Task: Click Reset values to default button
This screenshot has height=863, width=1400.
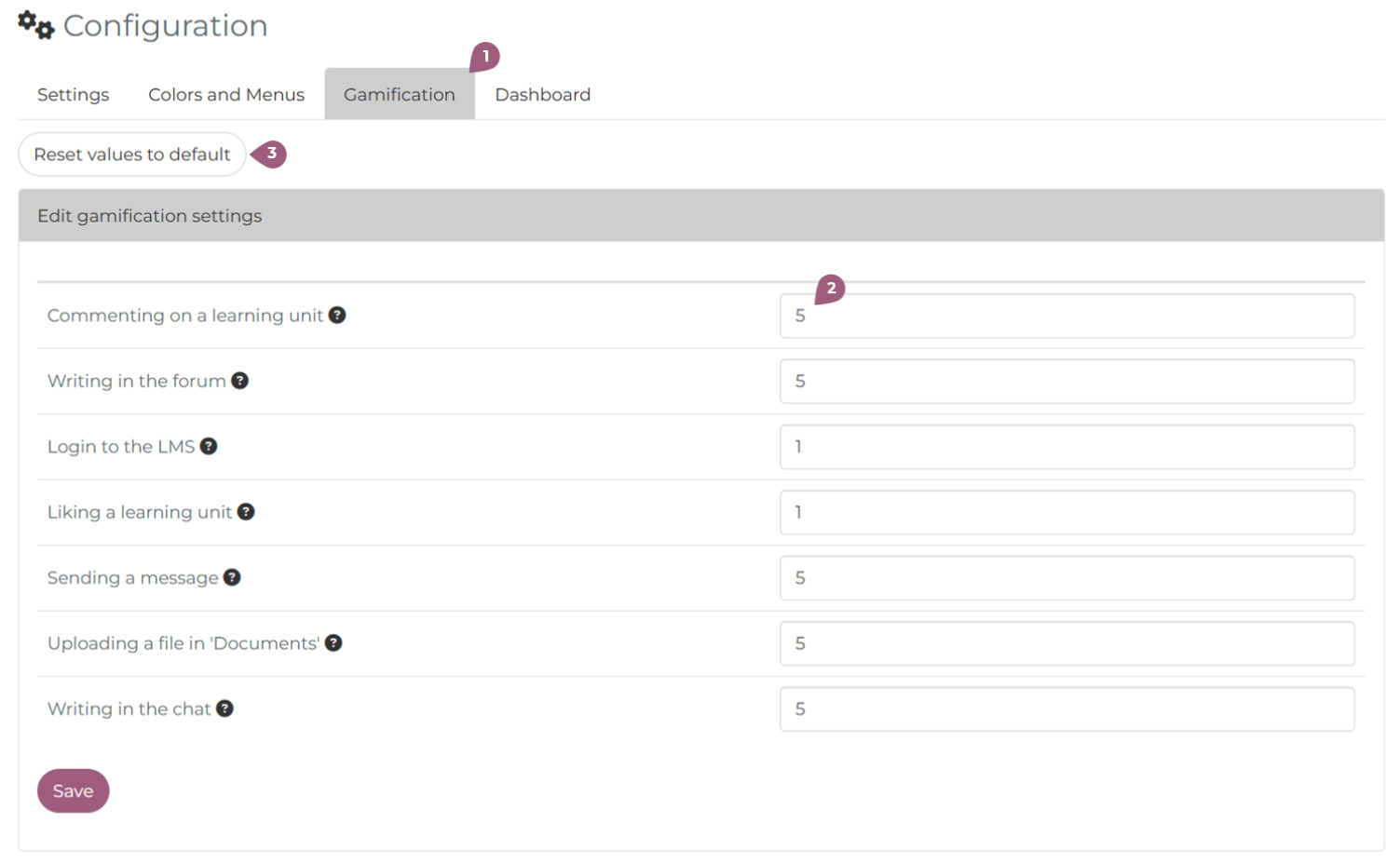Action: tap(132, 155)
